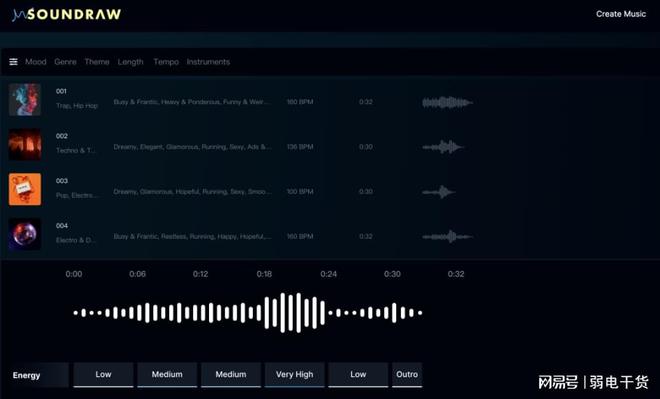Select the Outro energy block
The image size is (660, 399).
click(x=407, y=375)
